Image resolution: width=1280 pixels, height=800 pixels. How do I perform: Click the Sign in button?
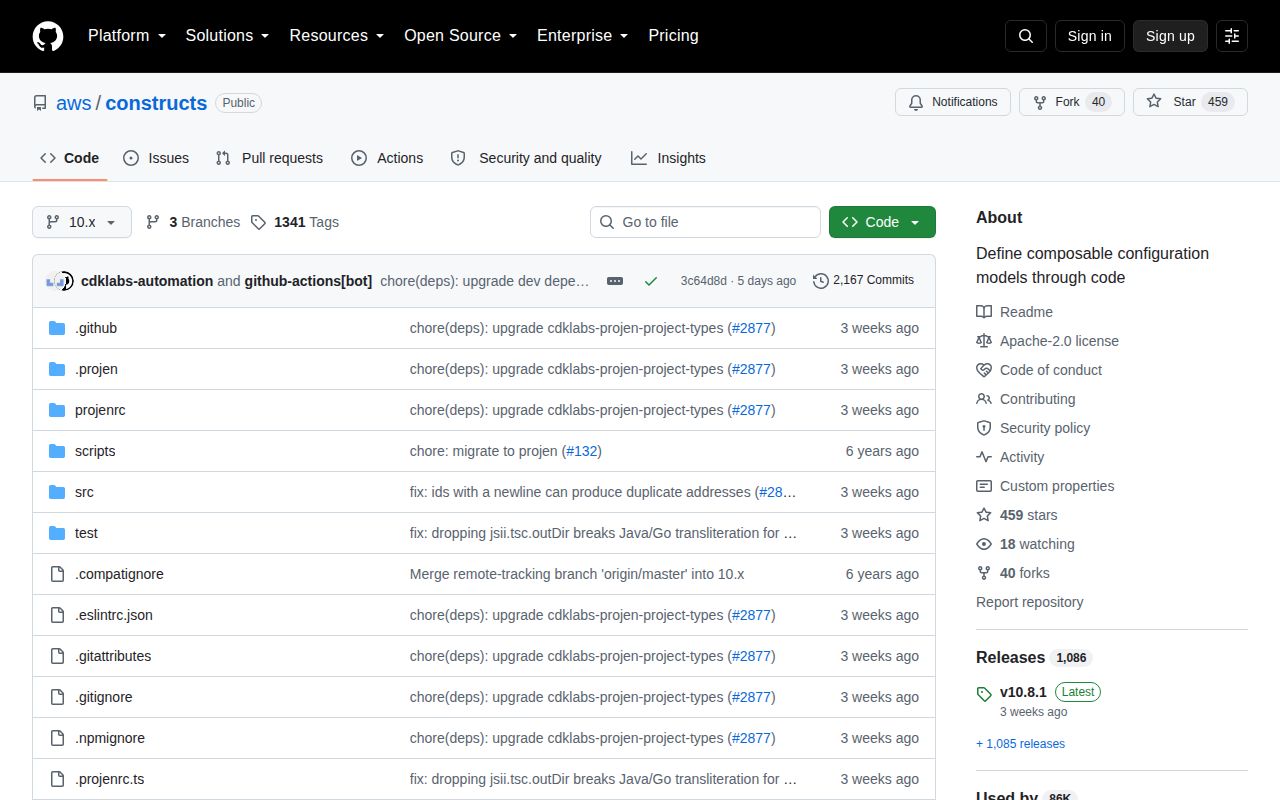click(1089, 36)
